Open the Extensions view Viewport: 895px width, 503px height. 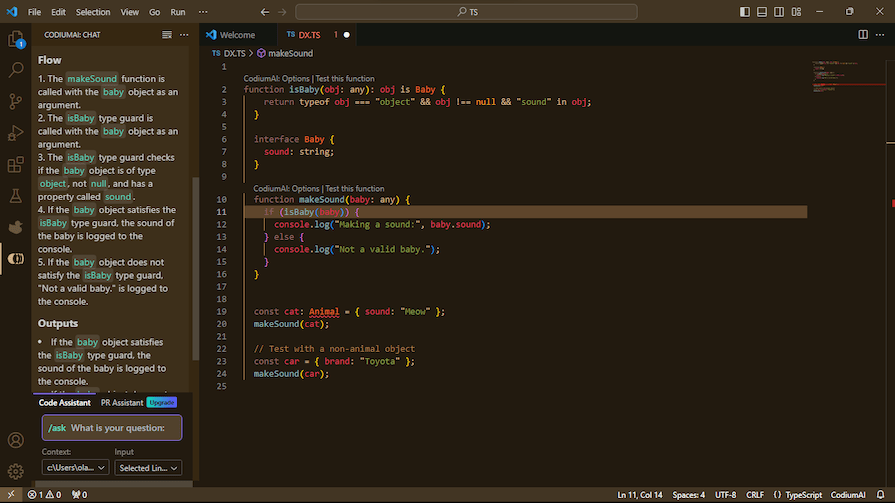[16, 164]
